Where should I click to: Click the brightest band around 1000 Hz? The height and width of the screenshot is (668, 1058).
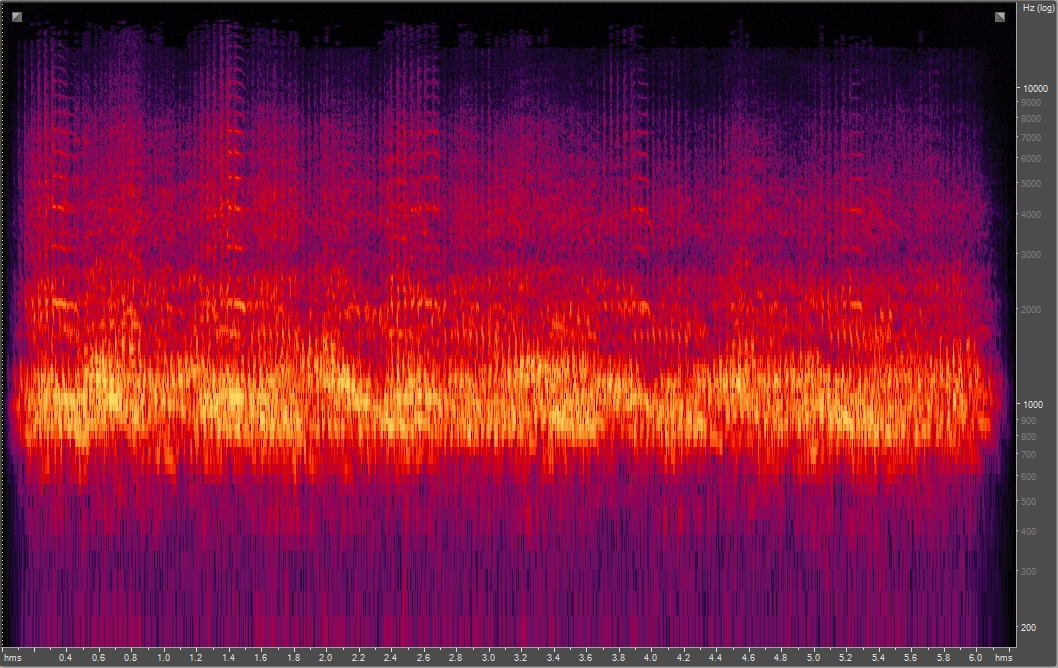coord(500,400)
